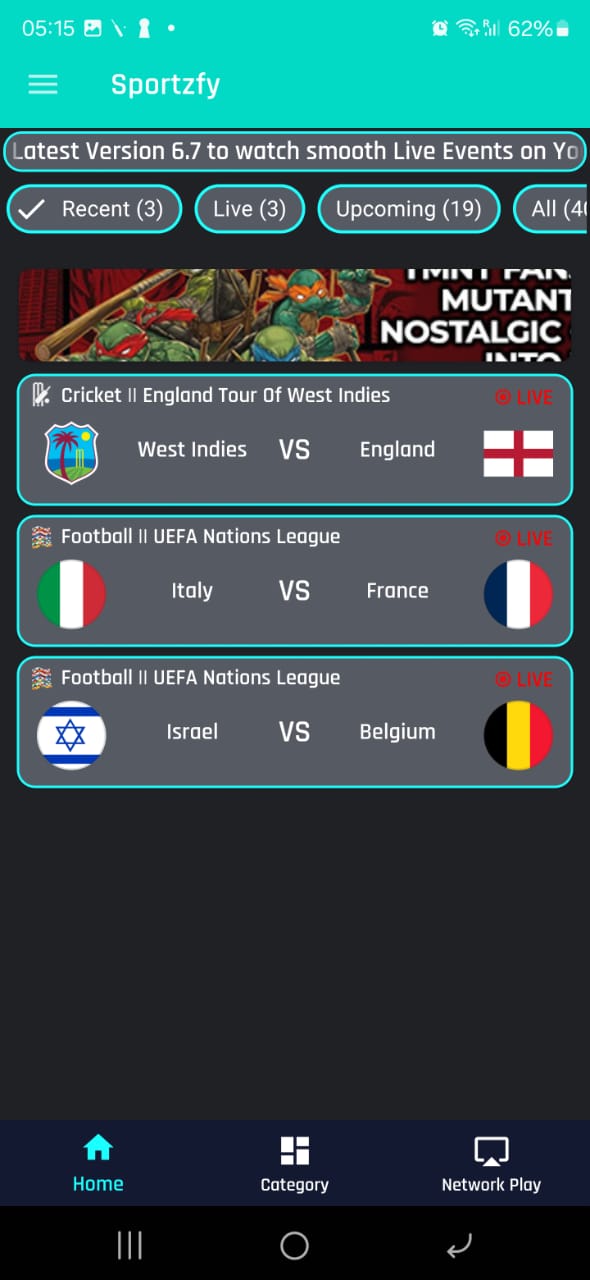Open the West Indies vs England match card

(295, 440)
